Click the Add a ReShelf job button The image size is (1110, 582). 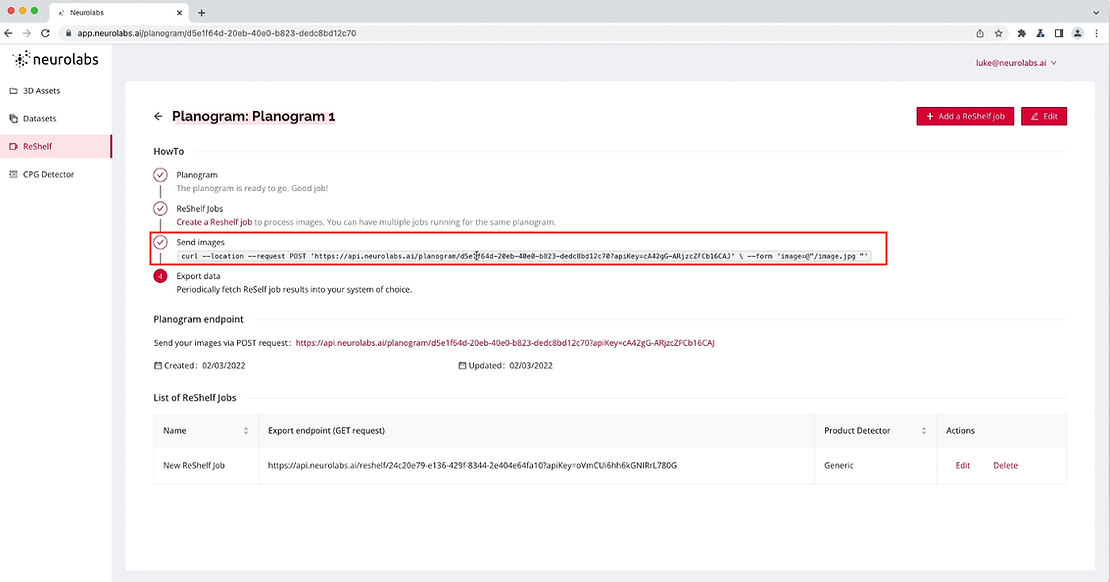pyautogui.click(x=965, y=116)
